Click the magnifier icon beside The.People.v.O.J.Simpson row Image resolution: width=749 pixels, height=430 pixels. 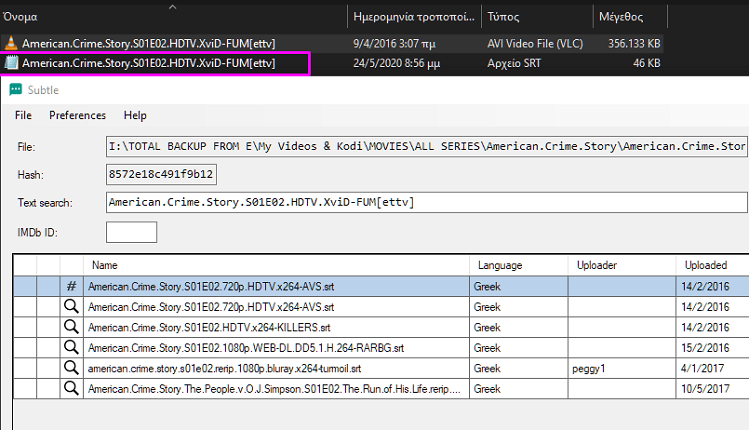click(71, 388)
